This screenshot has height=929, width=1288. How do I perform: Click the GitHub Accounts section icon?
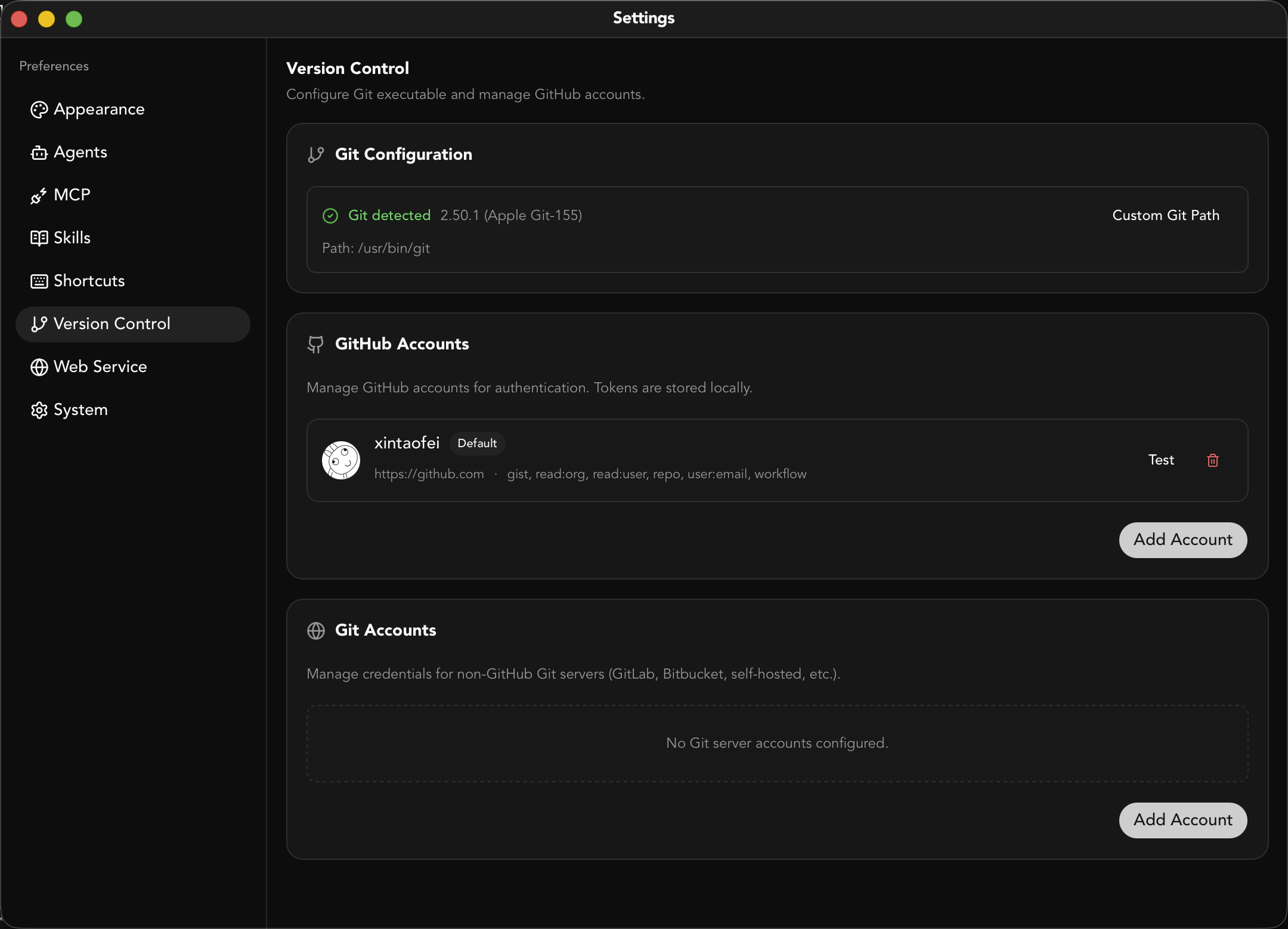[315, 344]
